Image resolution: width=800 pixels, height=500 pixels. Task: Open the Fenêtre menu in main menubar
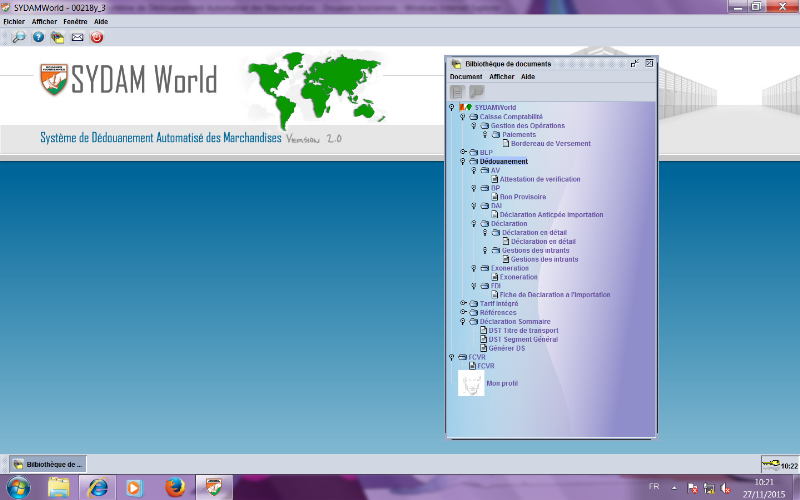tap(74, 21)
